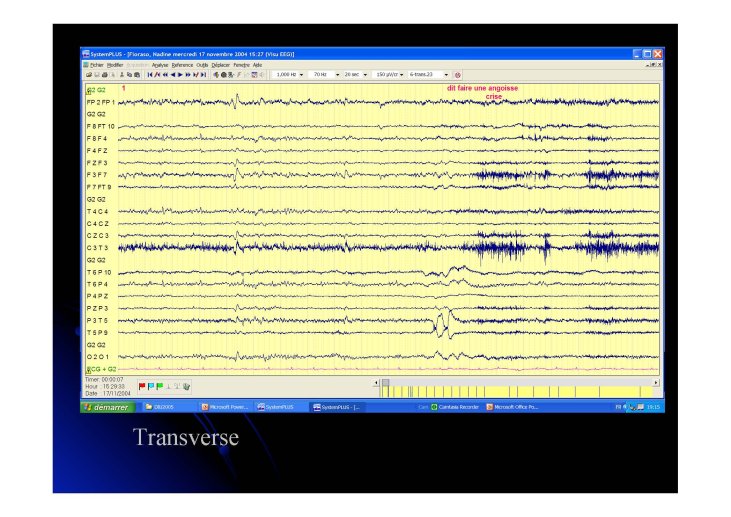Open the Outils menu
731x517 pixels.
coord(202,65)
